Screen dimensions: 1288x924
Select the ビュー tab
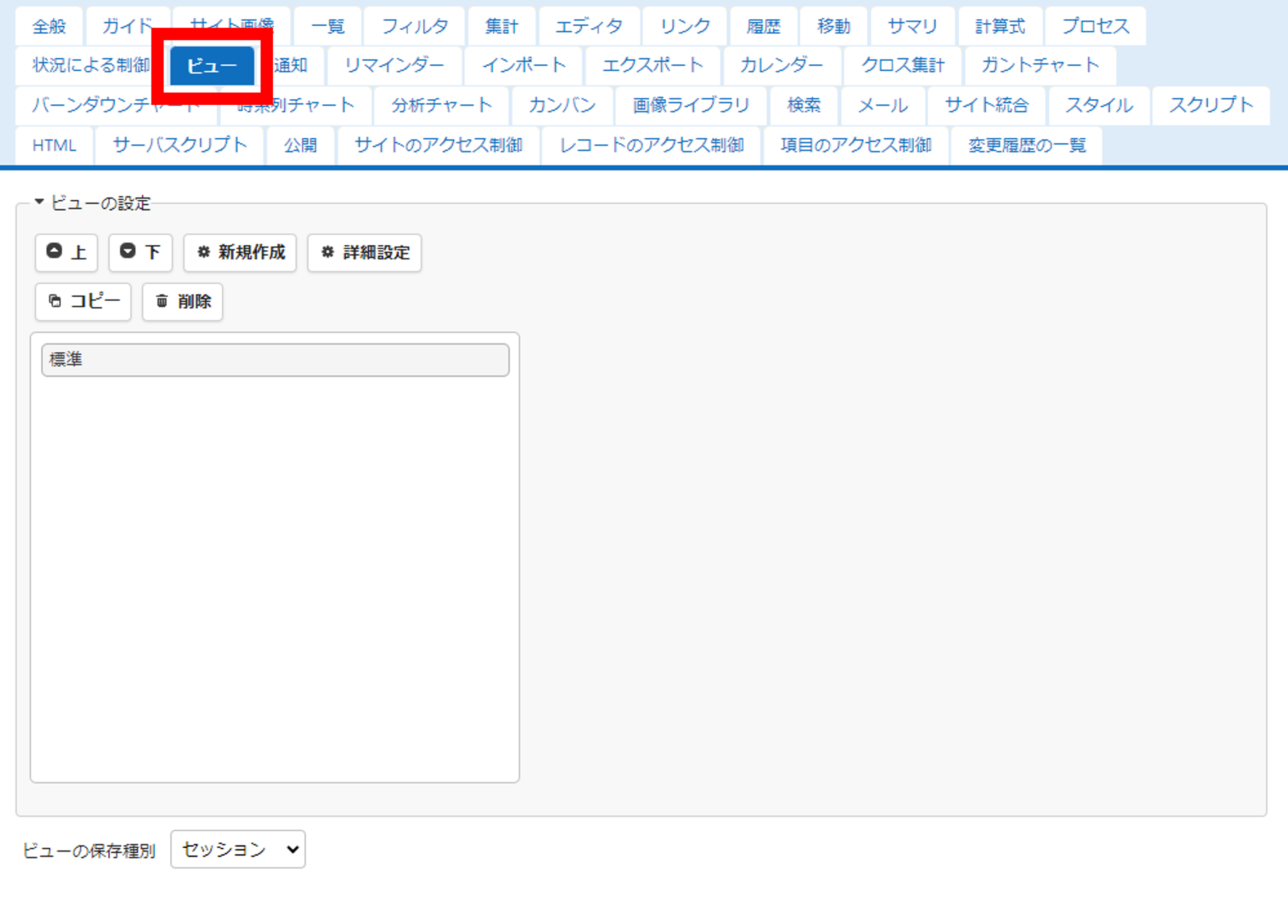point(213,66)
